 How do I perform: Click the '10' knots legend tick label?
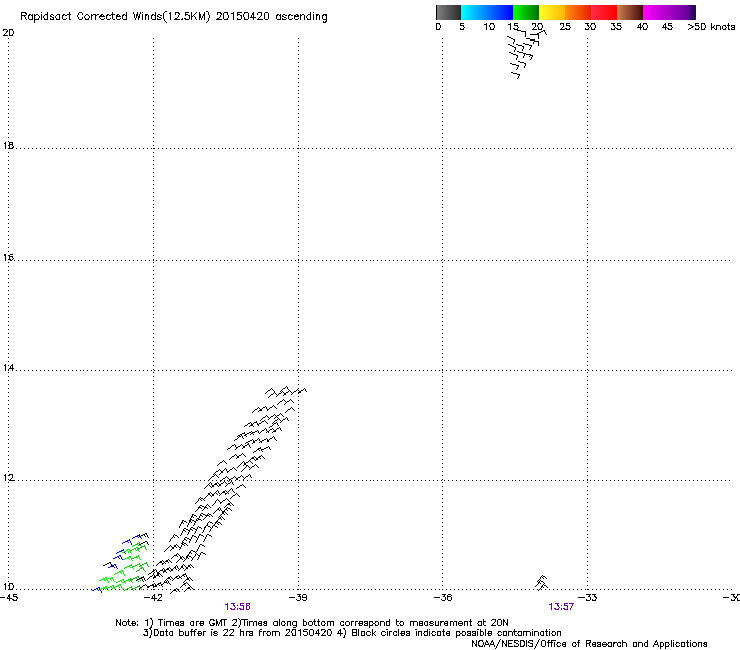pyautogui.click(x=489, y=27)
